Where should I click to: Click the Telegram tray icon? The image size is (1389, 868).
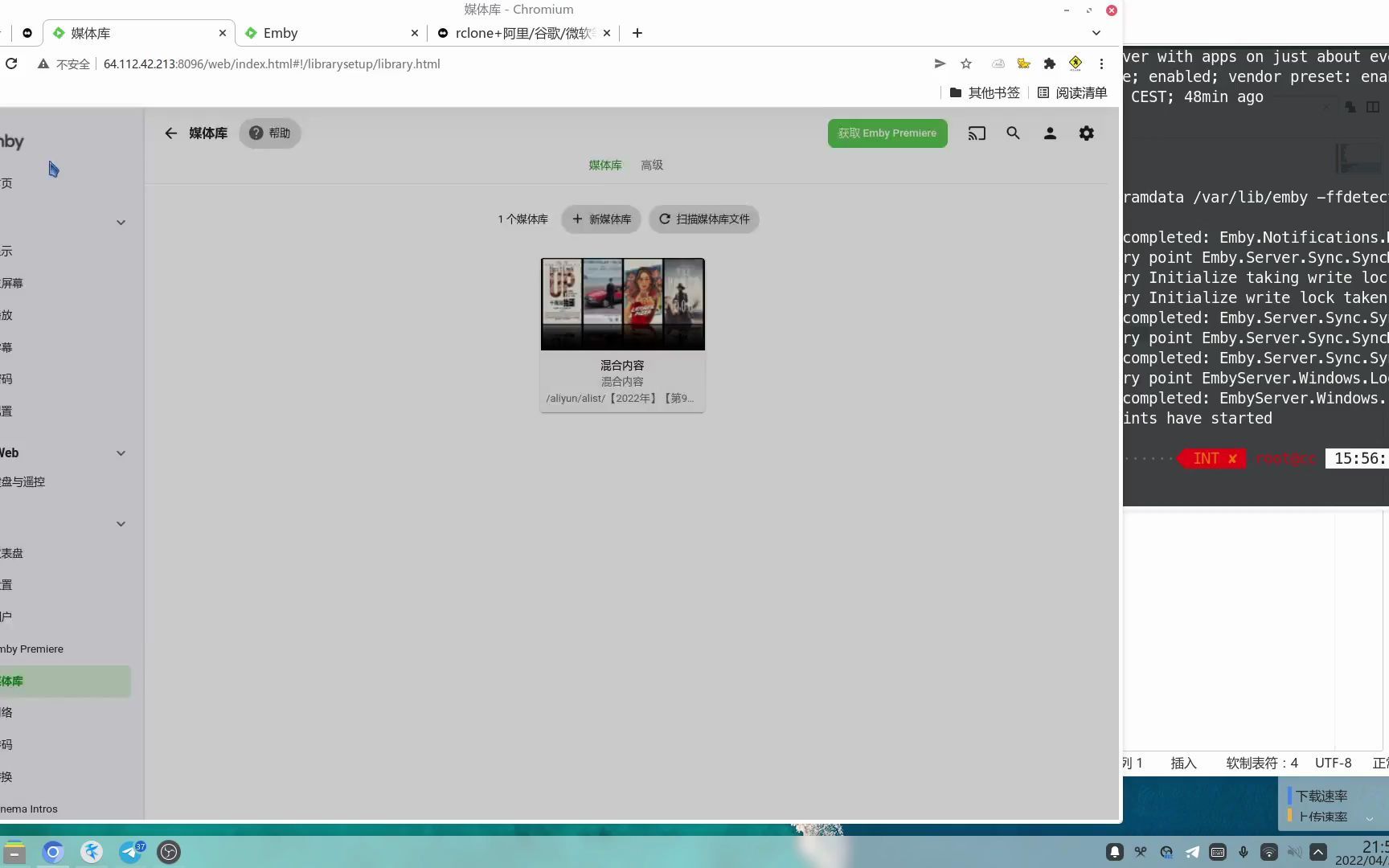1192,852
